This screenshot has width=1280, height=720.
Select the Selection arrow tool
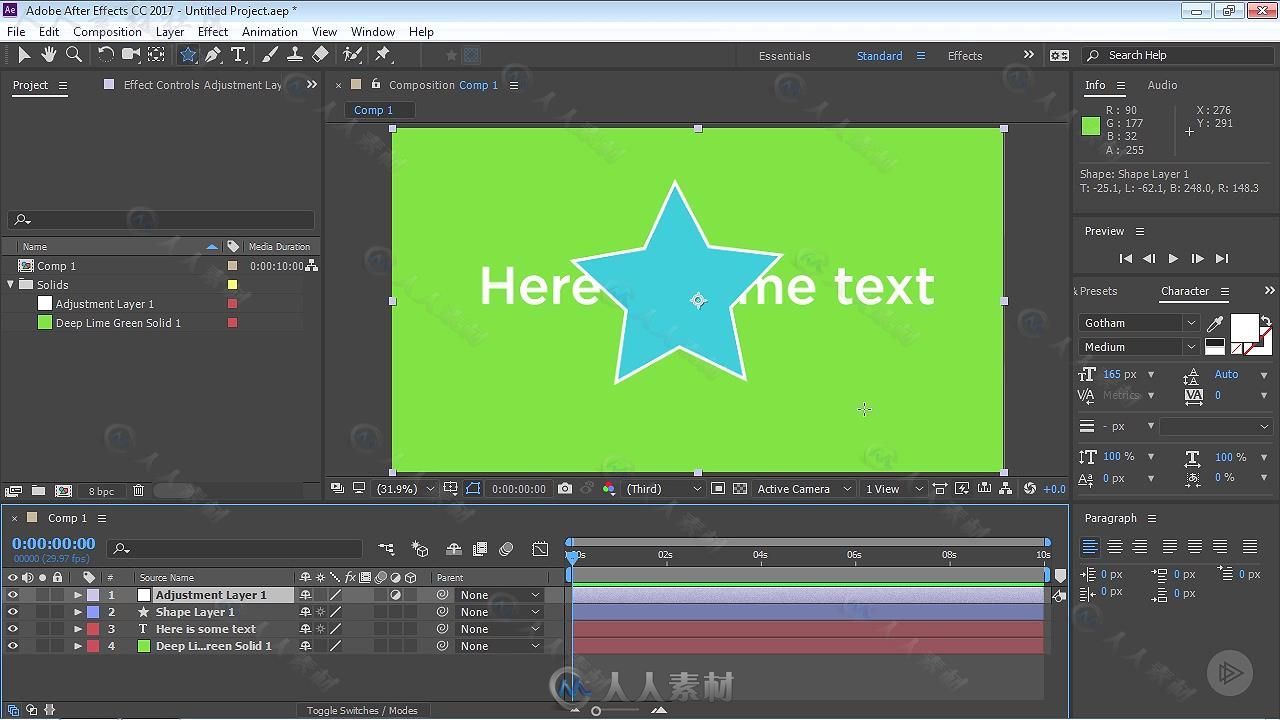point(24,55)
